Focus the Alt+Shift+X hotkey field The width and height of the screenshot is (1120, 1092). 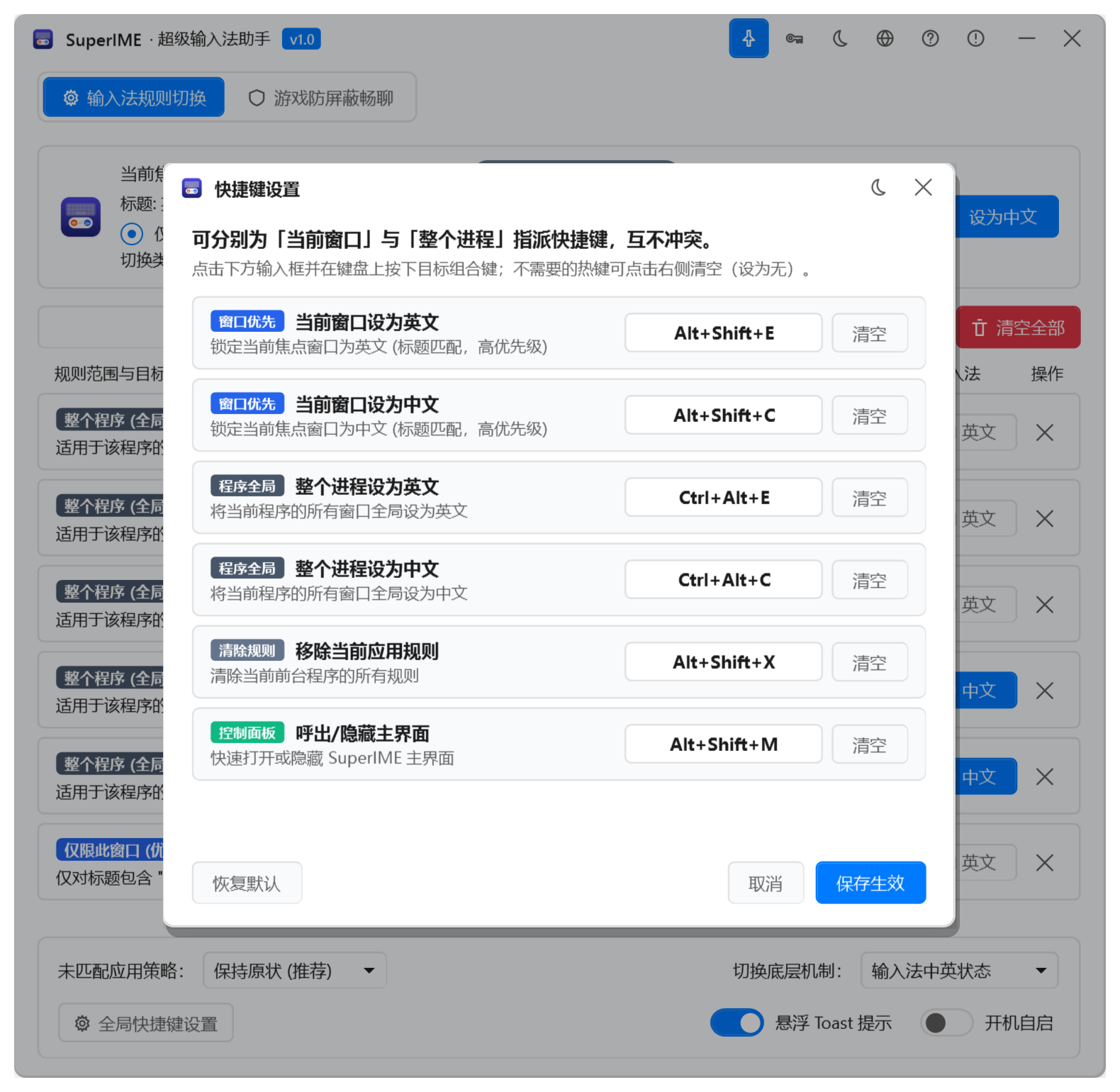(724, 662)
